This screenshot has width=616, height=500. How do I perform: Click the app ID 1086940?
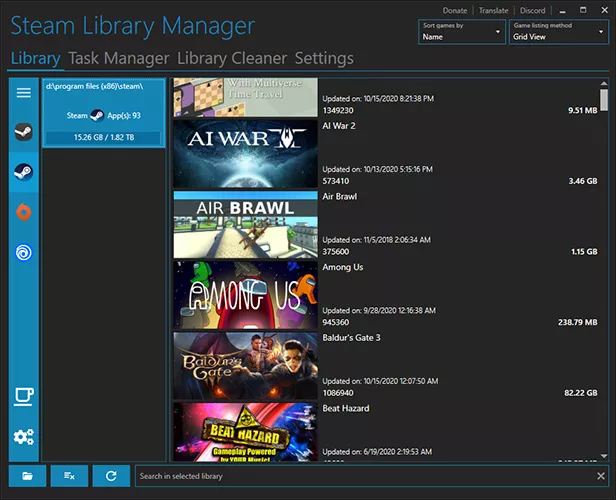(338, 393)
